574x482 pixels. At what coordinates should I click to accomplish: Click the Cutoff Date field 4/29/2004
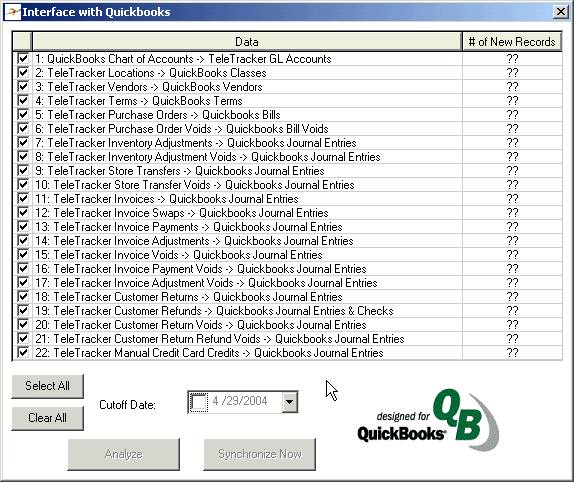(240, 401)
